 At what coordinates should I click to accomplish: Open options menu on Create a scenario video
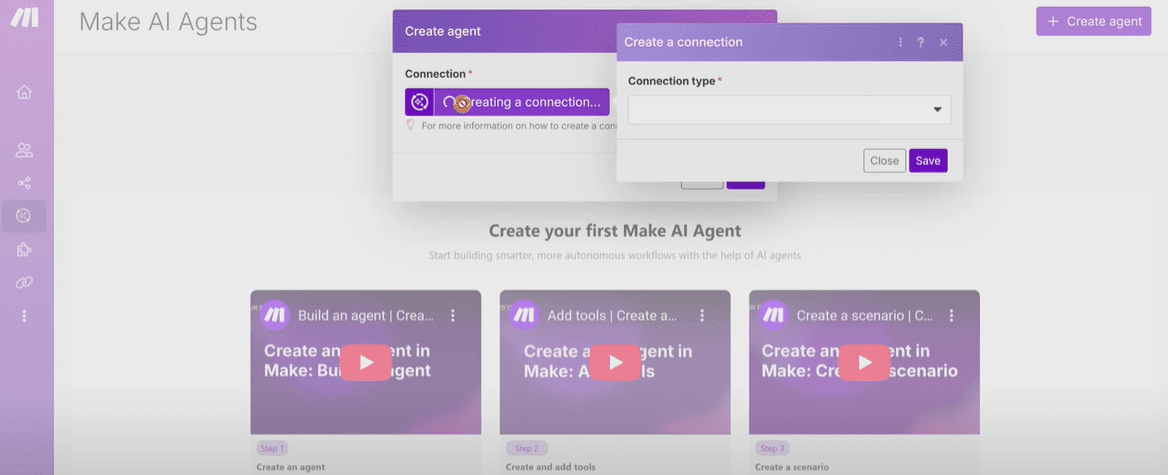pyautogui.click(x=951, y=316)
